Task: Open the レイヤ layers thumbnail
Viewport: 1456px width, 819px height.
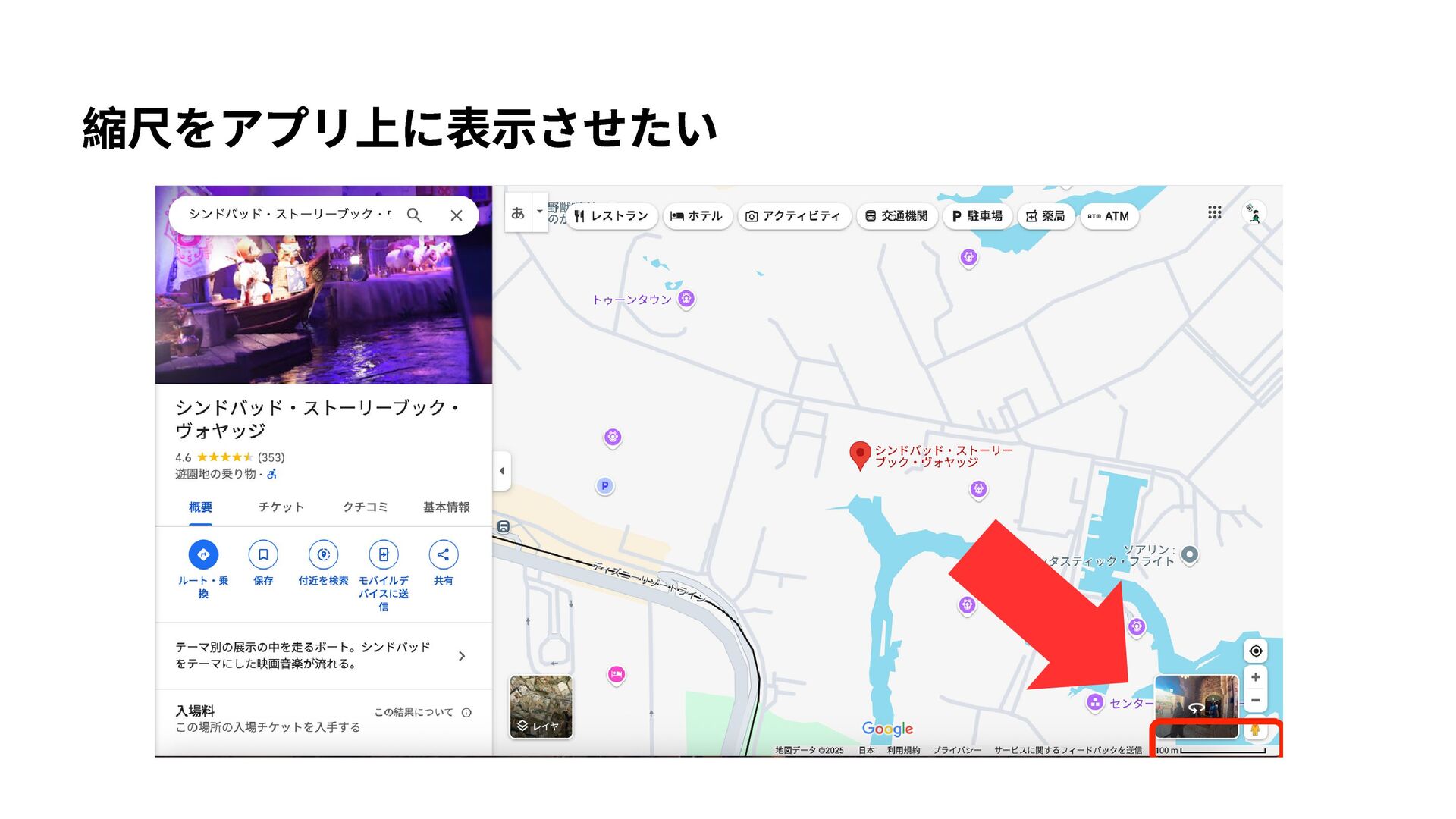Action: [x=541, y=707]
